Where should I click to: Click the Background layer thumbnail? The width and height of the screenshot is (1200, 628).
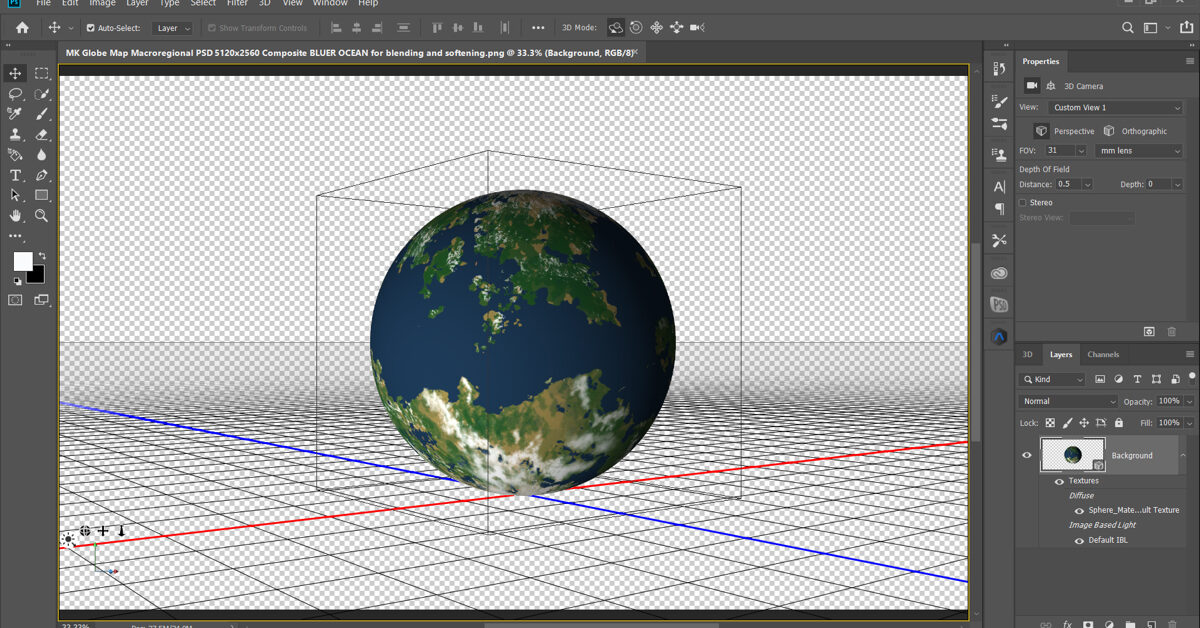1072,455
